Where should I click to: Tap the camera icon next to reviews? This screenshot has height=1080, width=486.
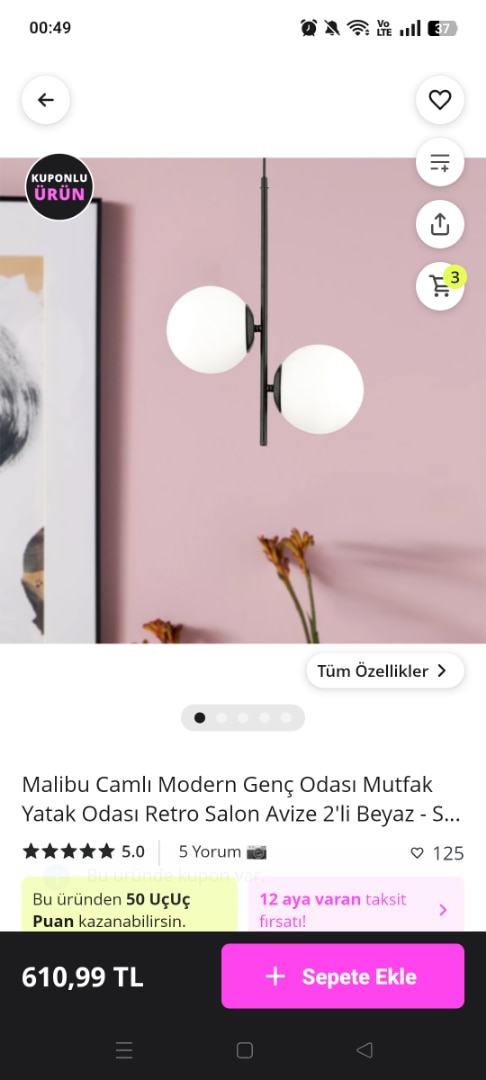(x=257, y=852)
